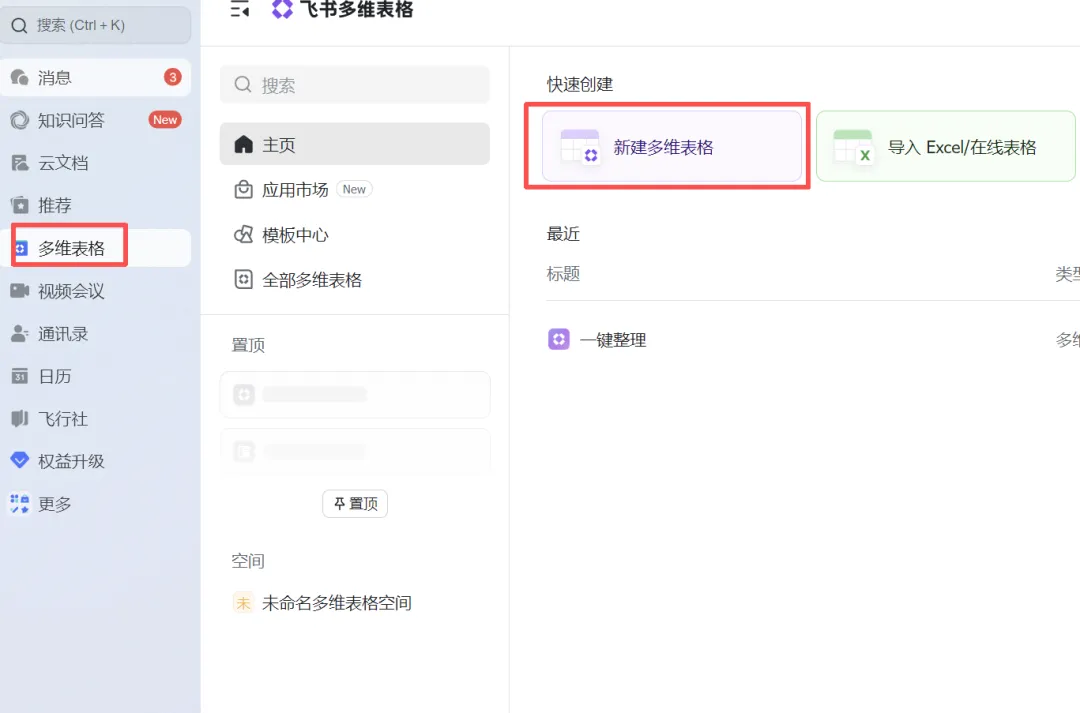
Task: Select 多维表格 in the left sidebar
Action: (96, 248)
